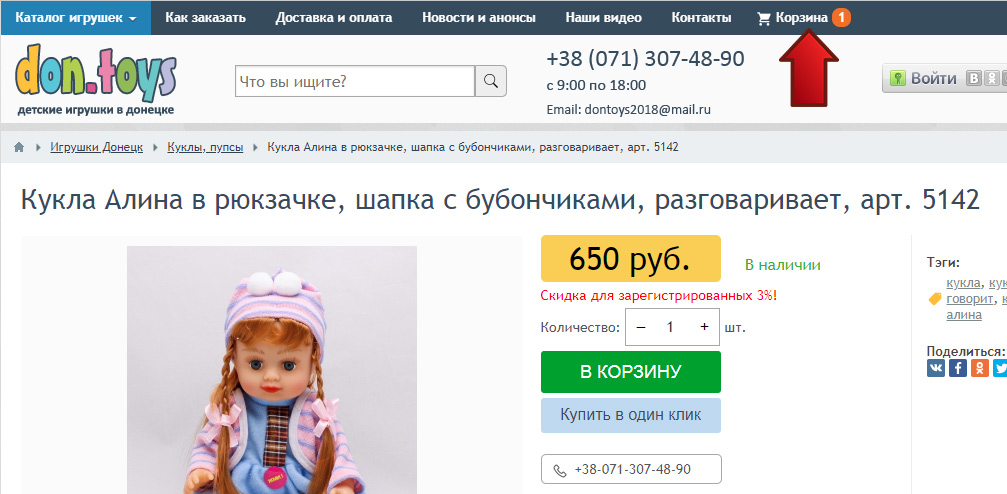Share via the Twitter icon
This screenshot has width=1007, height=494.
(1000, 368)
